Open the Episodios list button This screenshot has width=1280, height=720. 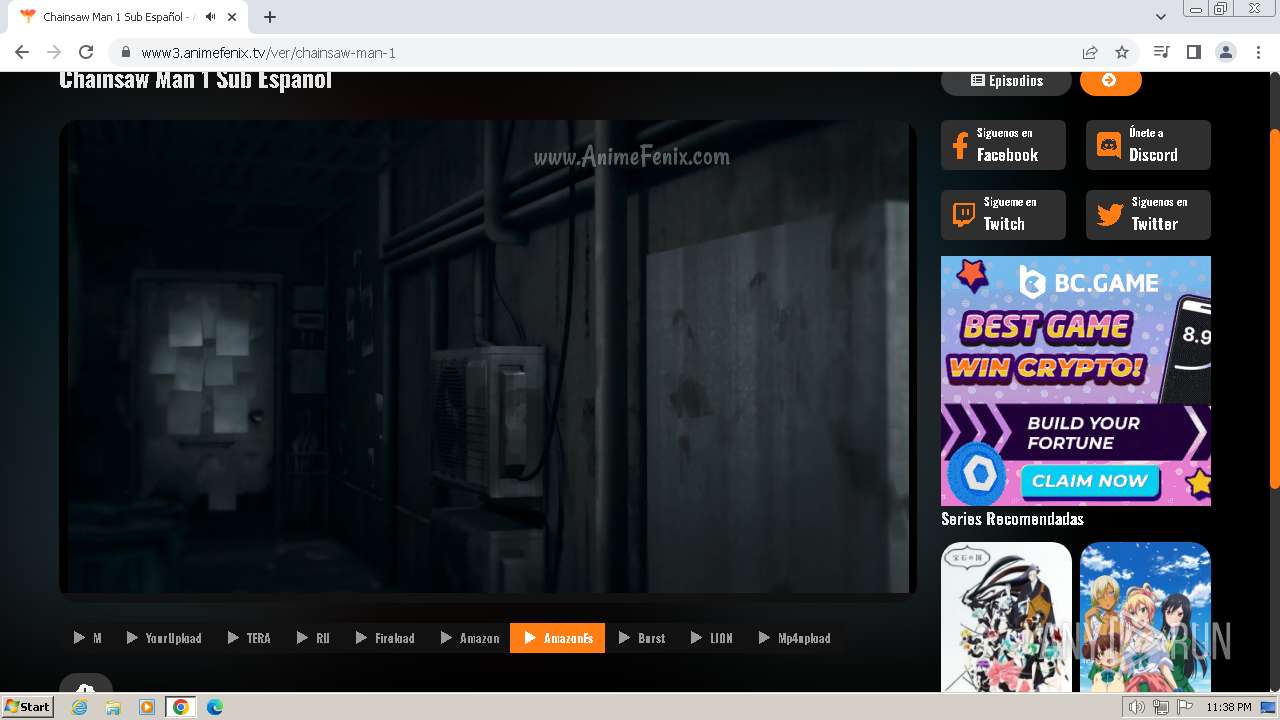point(1006,81)
